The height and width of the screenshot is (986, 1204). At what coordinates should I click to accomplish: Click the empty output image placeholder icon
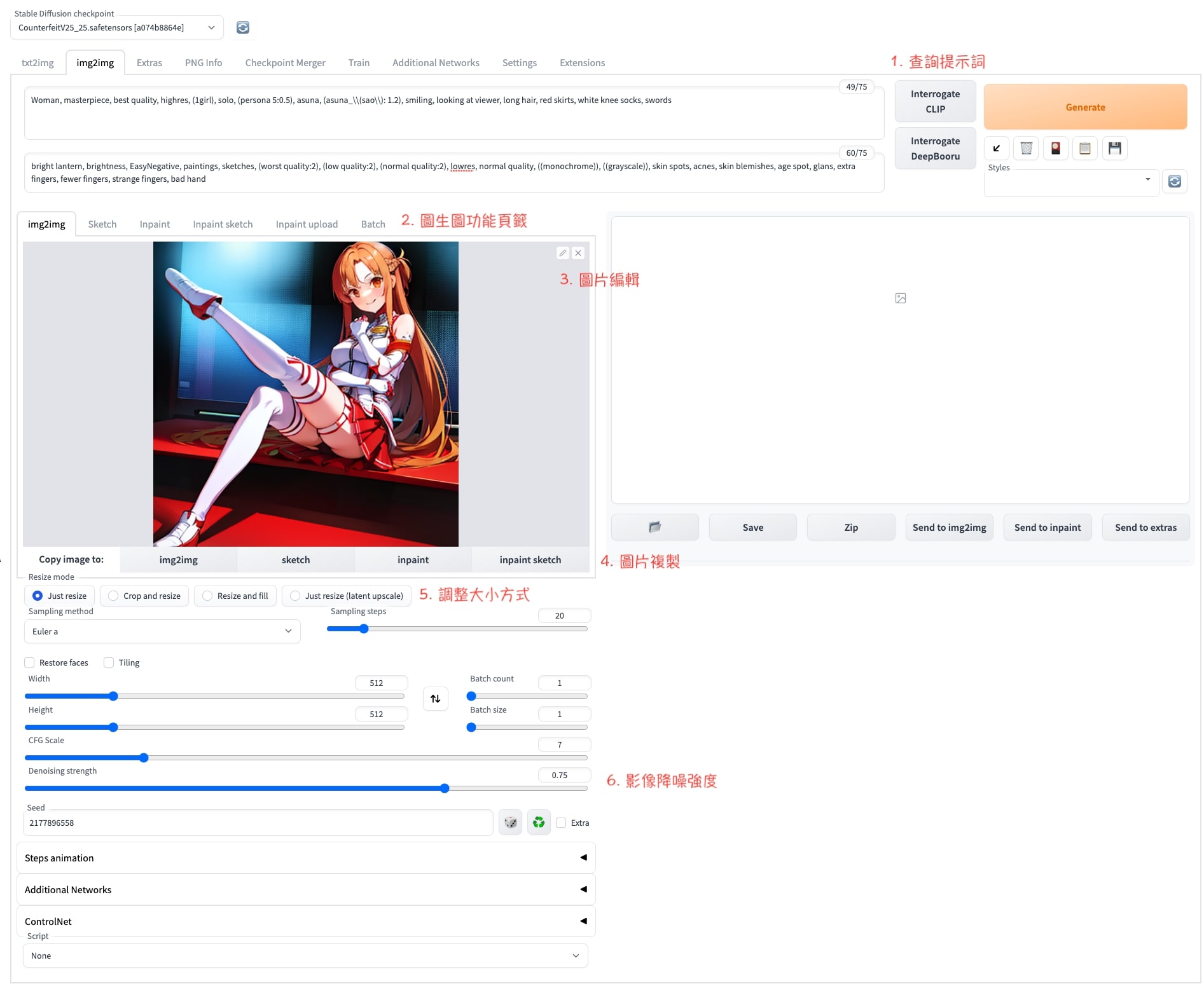pos(901,298)
